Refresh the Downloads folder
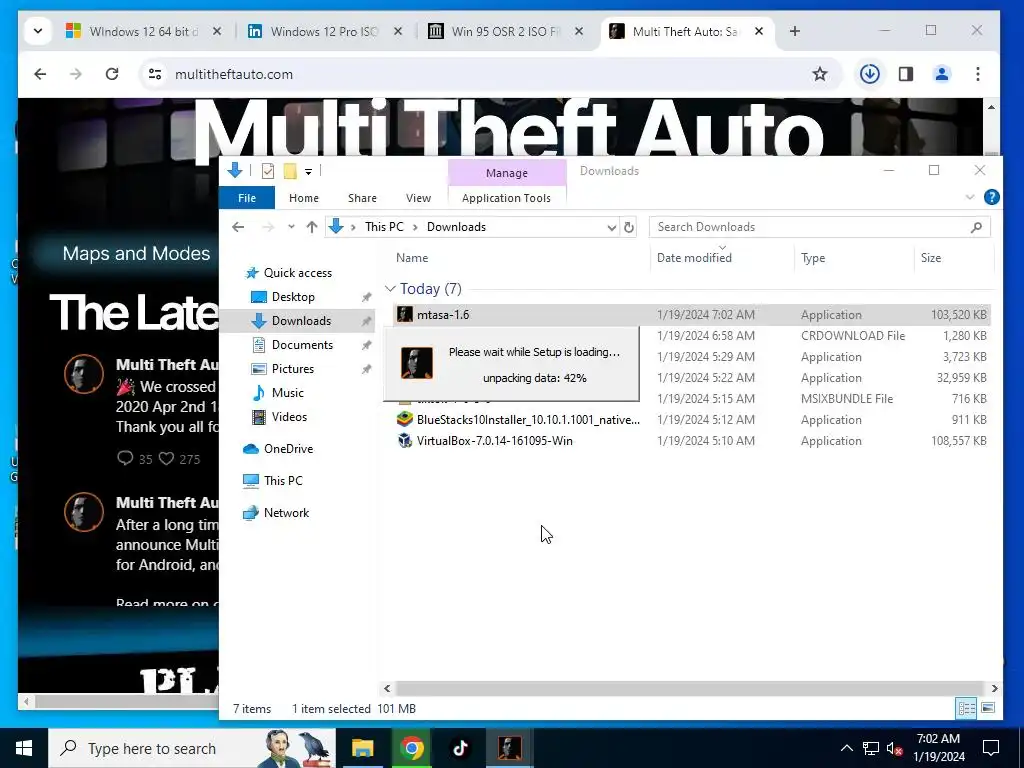The image size is (1024, 768). click(x=628, y=227)
